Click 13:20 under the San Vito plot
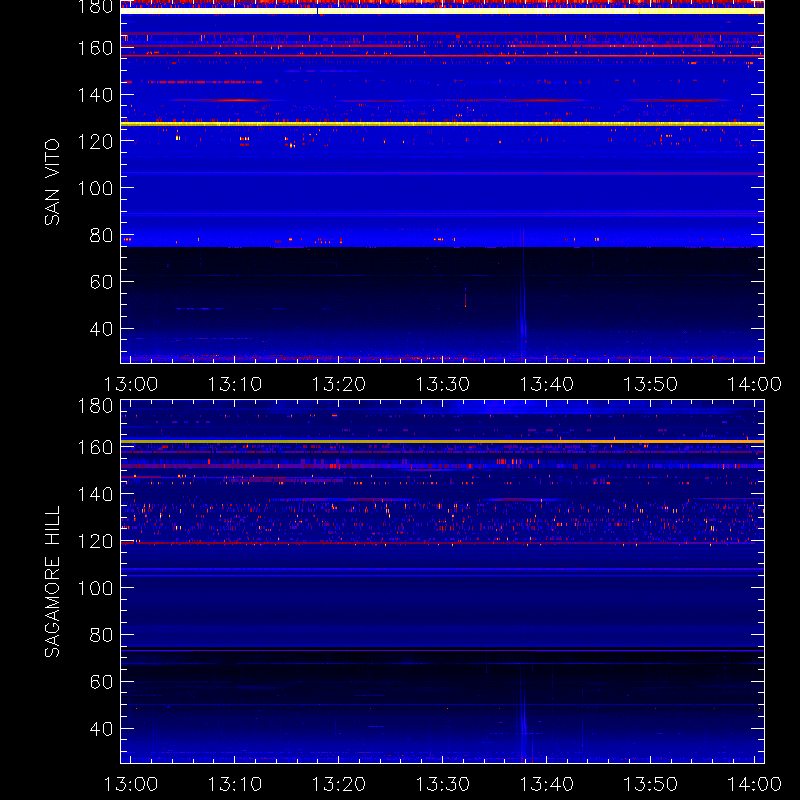The image size is (800, 800). click(x=339, y=384)
